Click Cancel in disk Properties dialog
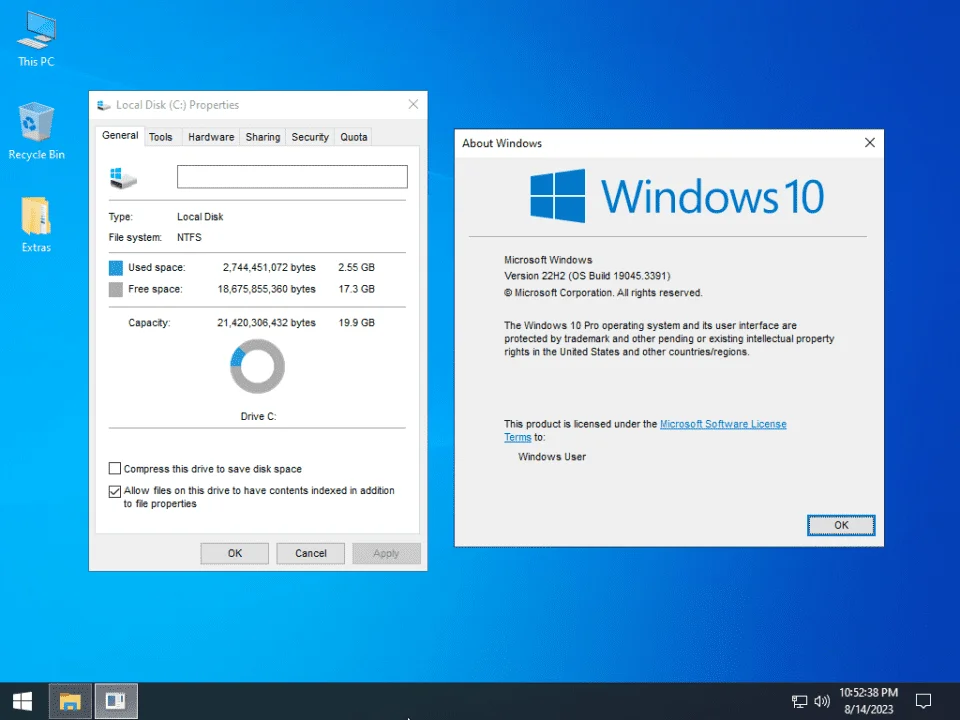Screen dimensions: 960x720 click(x=310, y=553)
